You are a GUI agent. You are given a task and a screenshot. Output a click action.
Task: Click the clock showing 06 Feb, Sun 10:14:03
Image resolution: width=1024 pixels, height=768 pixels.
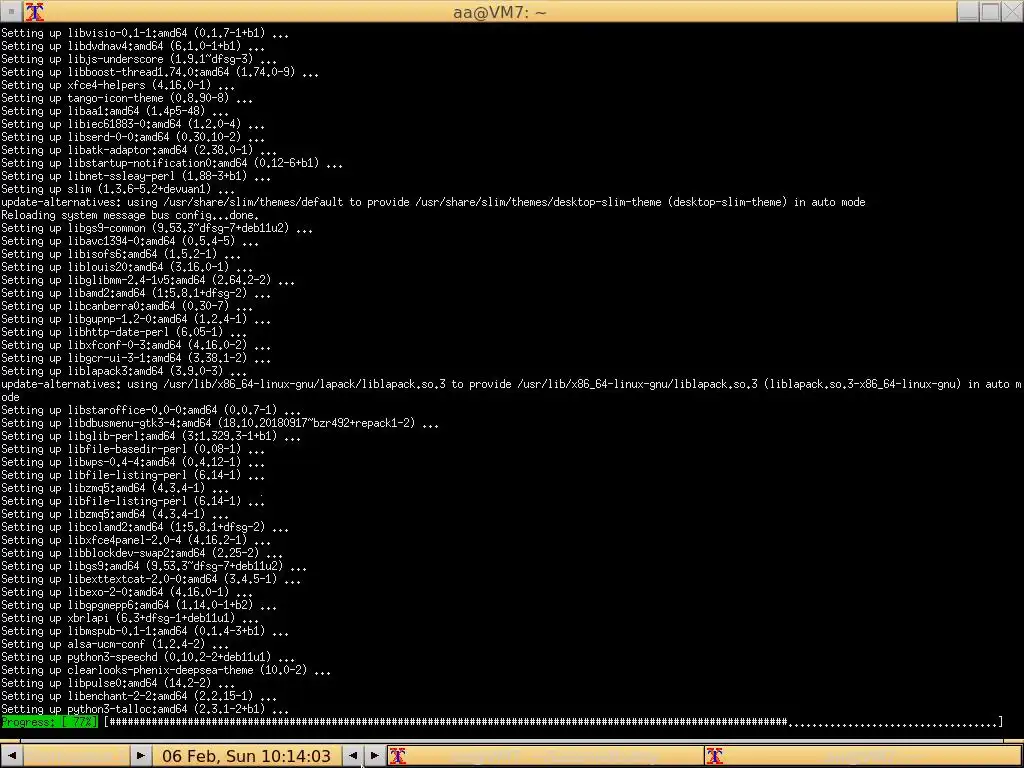tap(246, 756)
